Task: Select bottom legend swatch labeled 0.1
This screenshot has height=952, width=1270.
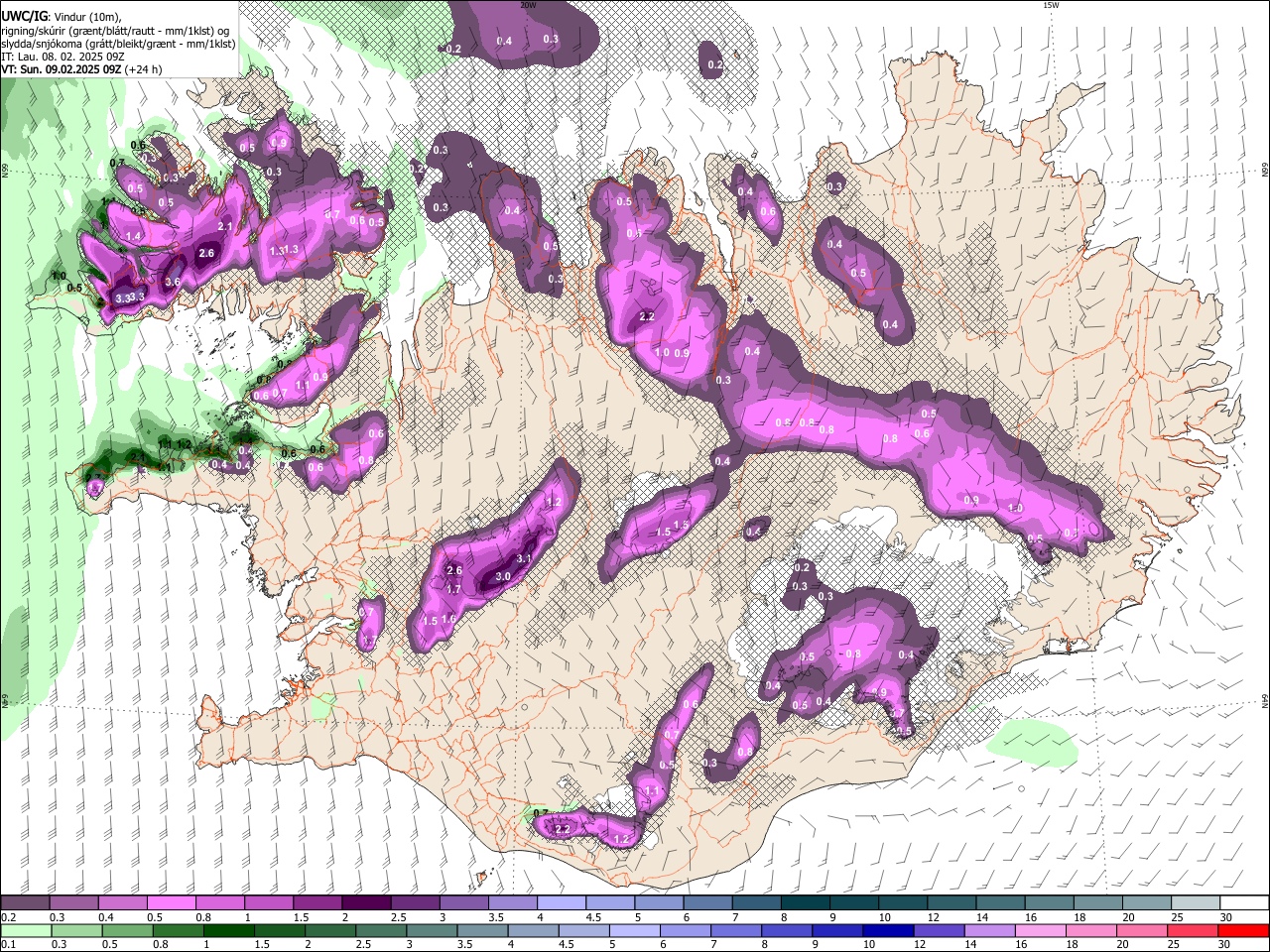Action: [26, 931]
